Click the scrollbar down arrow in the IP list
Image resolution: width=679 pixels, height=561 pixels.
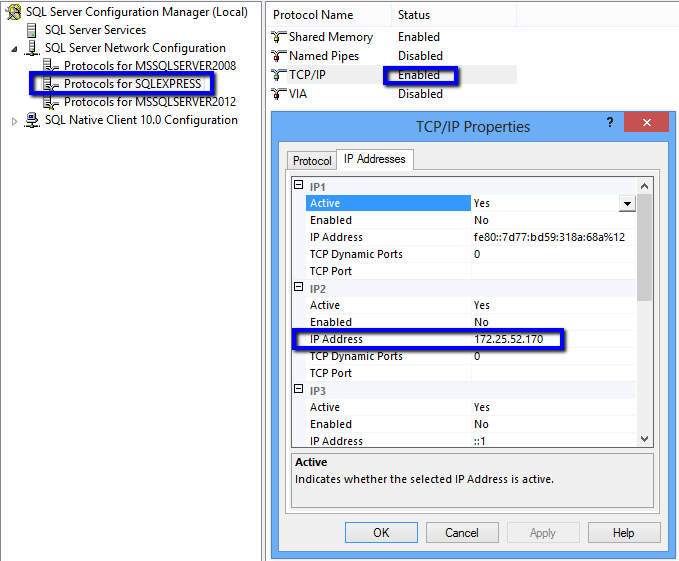tap(644, 438)
